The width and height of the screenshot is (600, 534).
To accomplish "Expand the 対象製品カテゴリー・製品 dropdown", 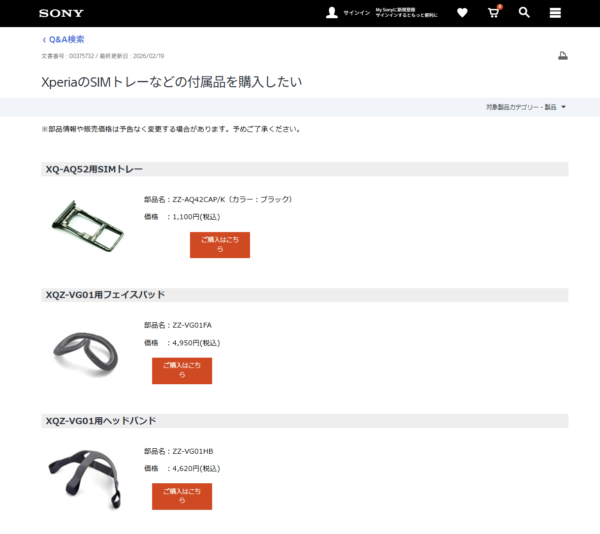I will (x=525, y=107).
